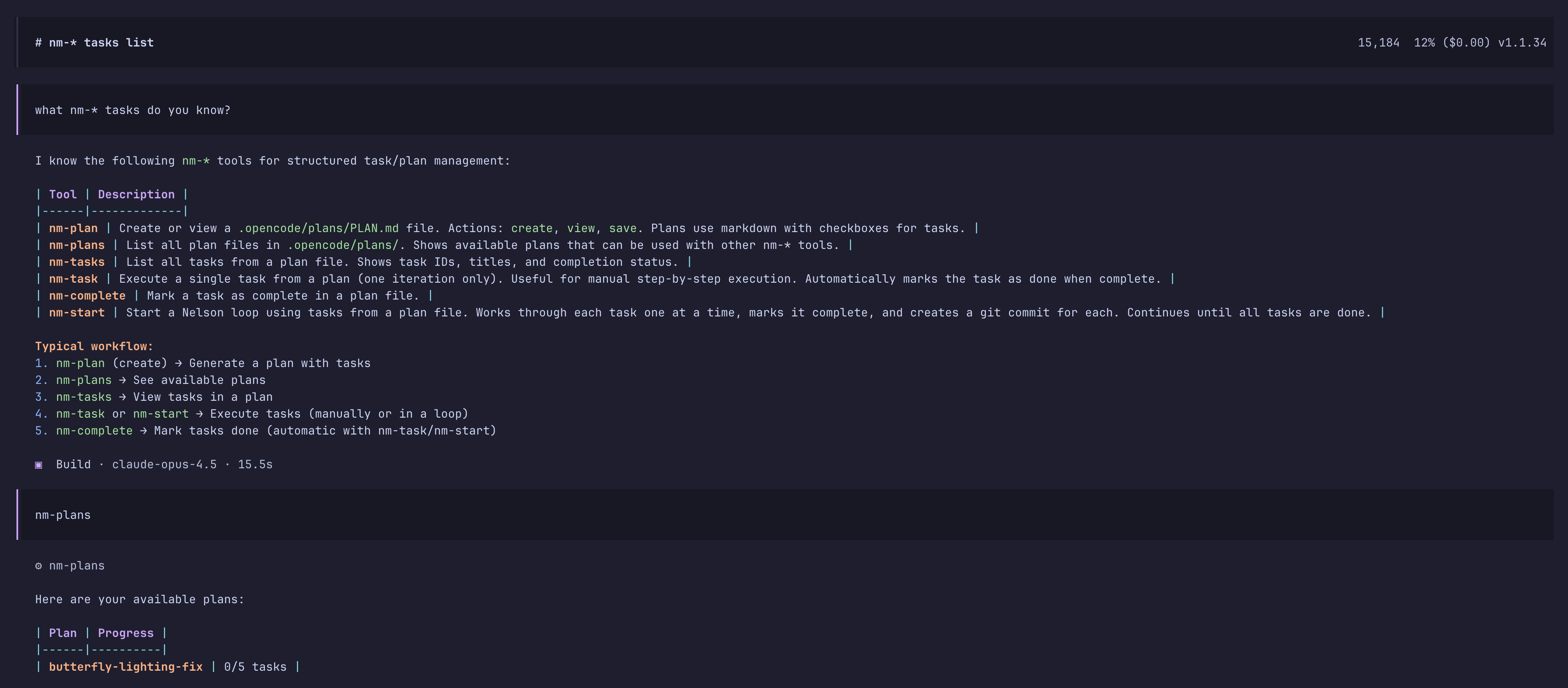
Task: Click the context usage '12% ($0.00)'
Action: point(1452,42)
